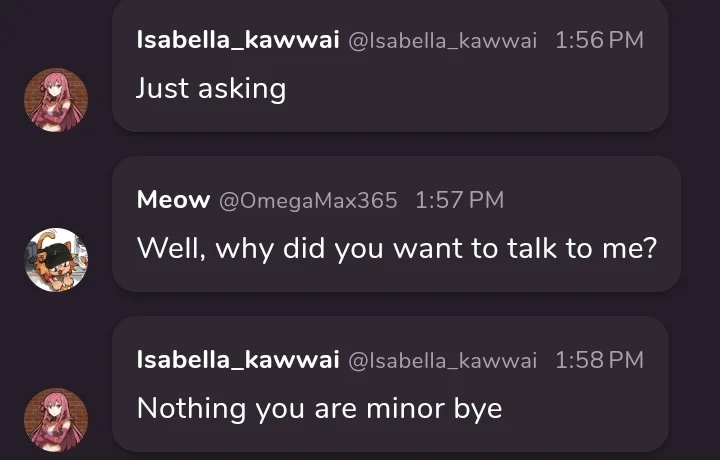
Task: Open Isabella_kawwai's avatar beside 'Just asking'
Action: pyautogui.click(x=56, y=100)
